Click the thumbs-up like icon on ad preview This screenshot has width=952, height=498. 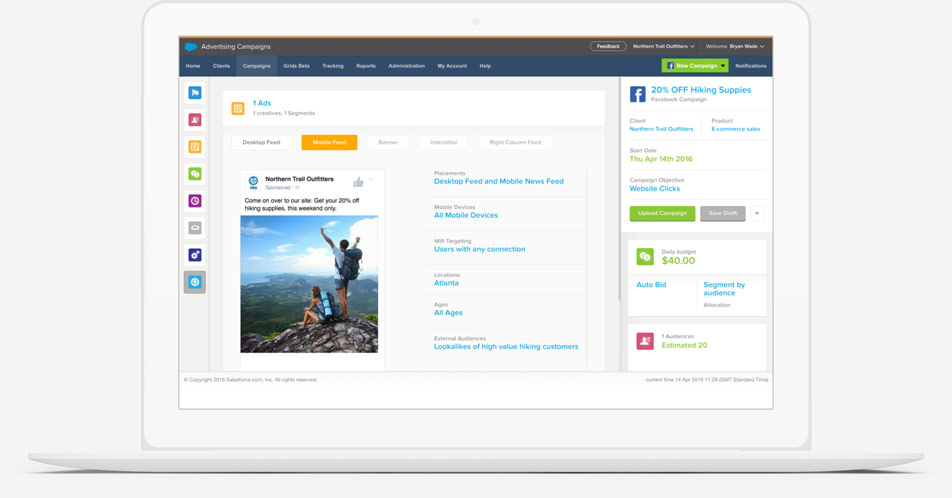[x=358, y=182]
